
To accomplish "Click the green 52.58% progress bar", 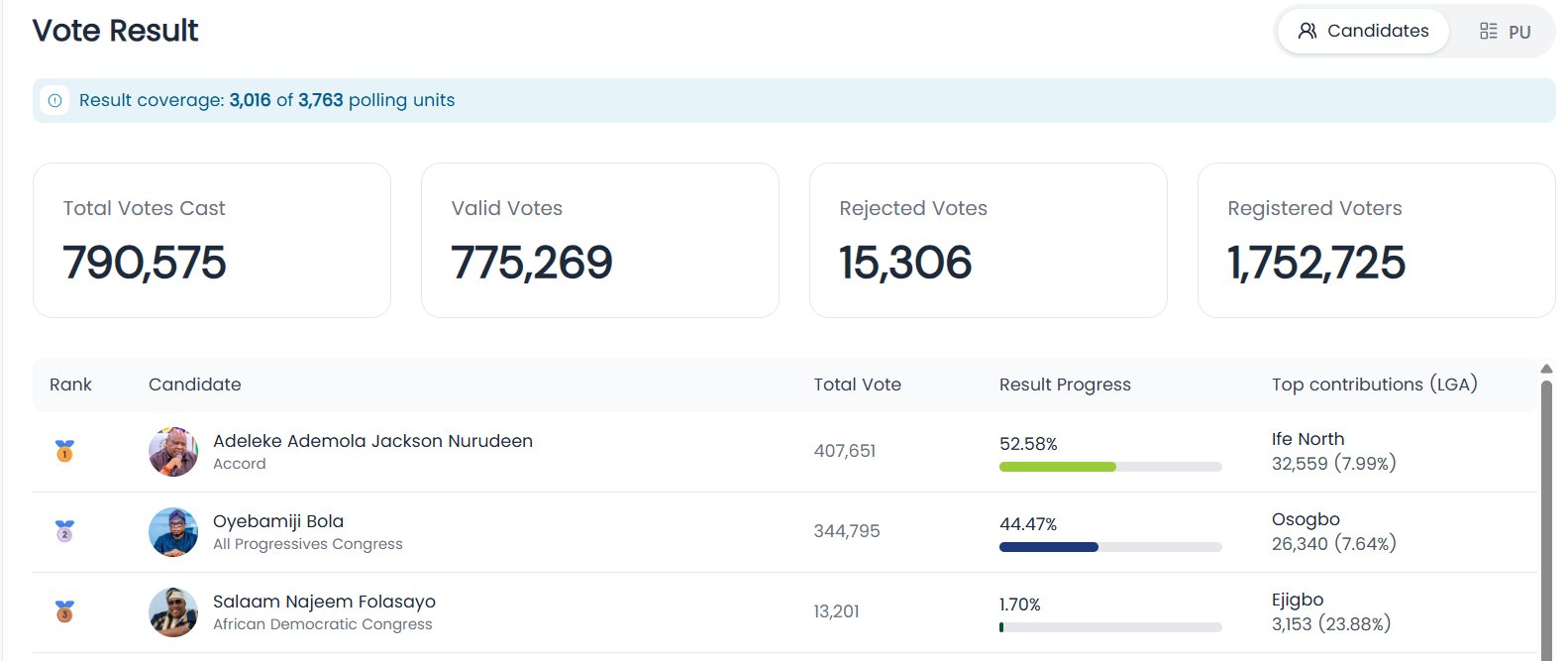I will tap(1110, 467).
